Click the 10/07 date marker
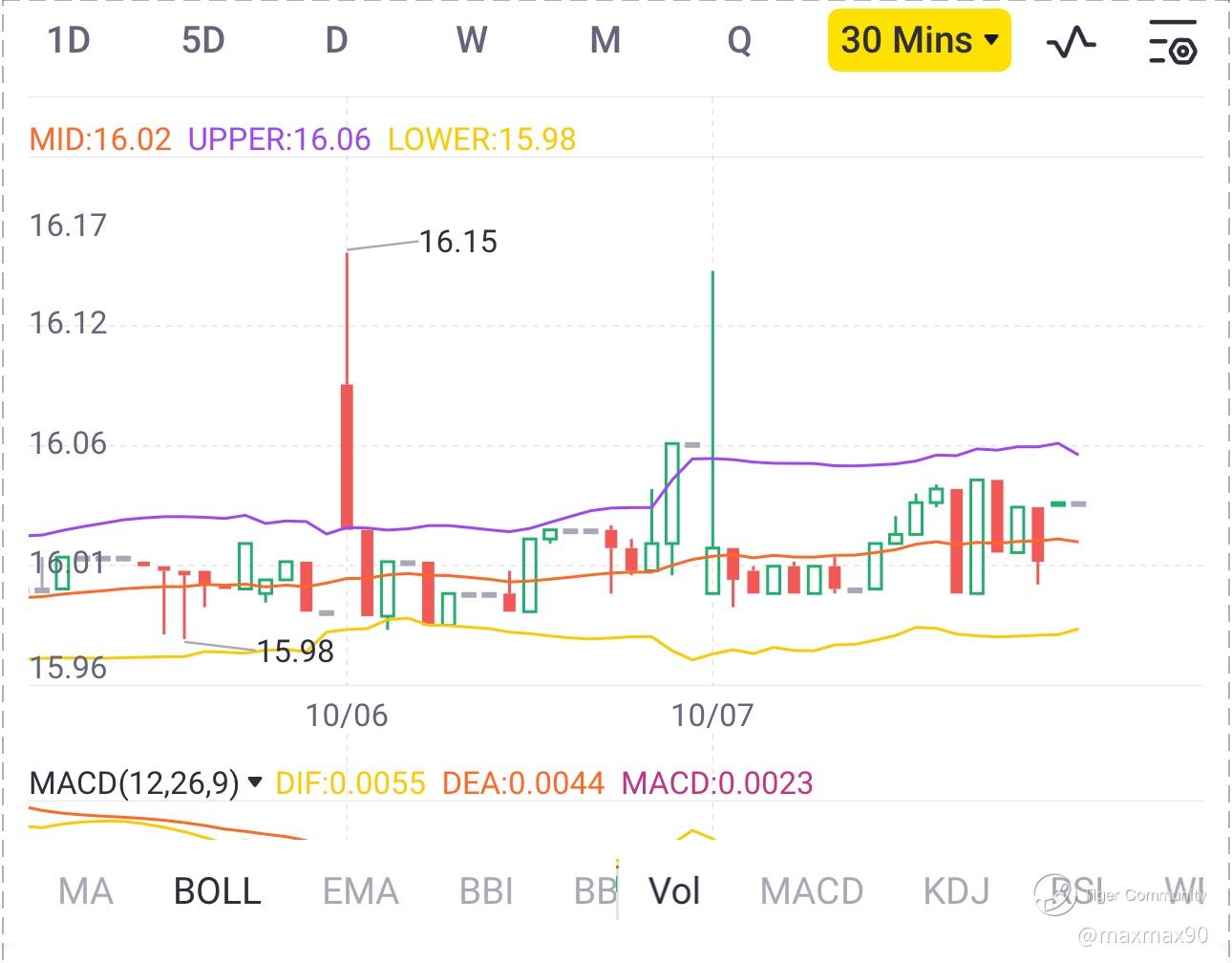The height and width of the screenshot is (963, 1232). tap(712, 716)
